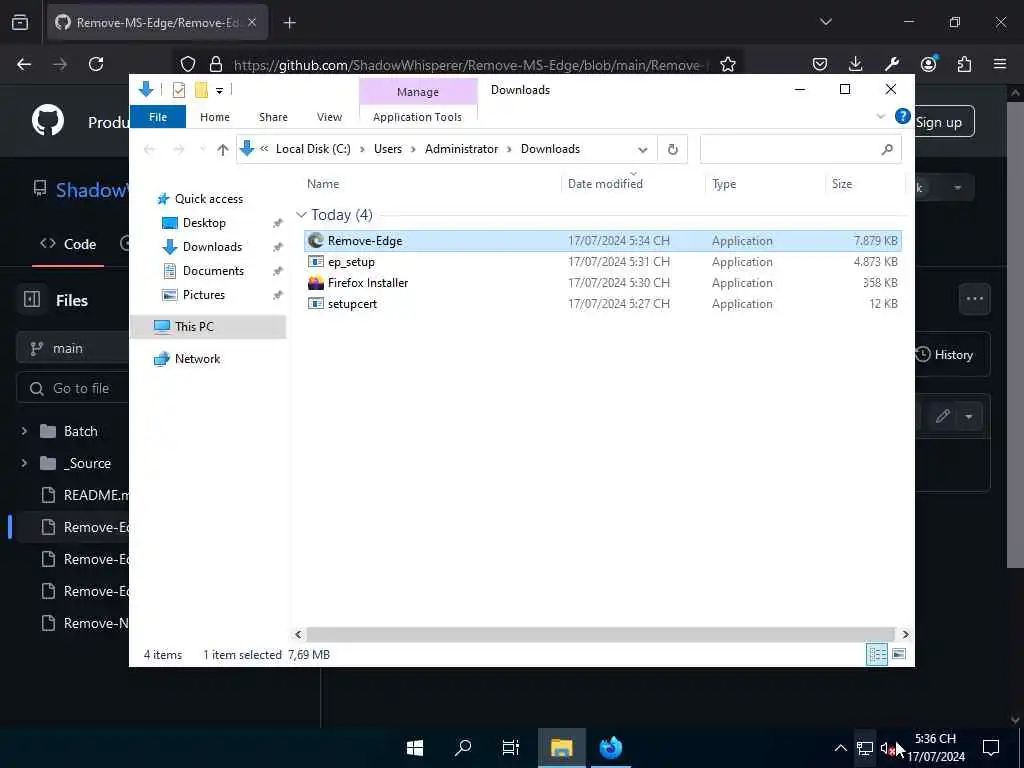
Task: Open Task View on the taskbar
Action: (x=511, y=748)
